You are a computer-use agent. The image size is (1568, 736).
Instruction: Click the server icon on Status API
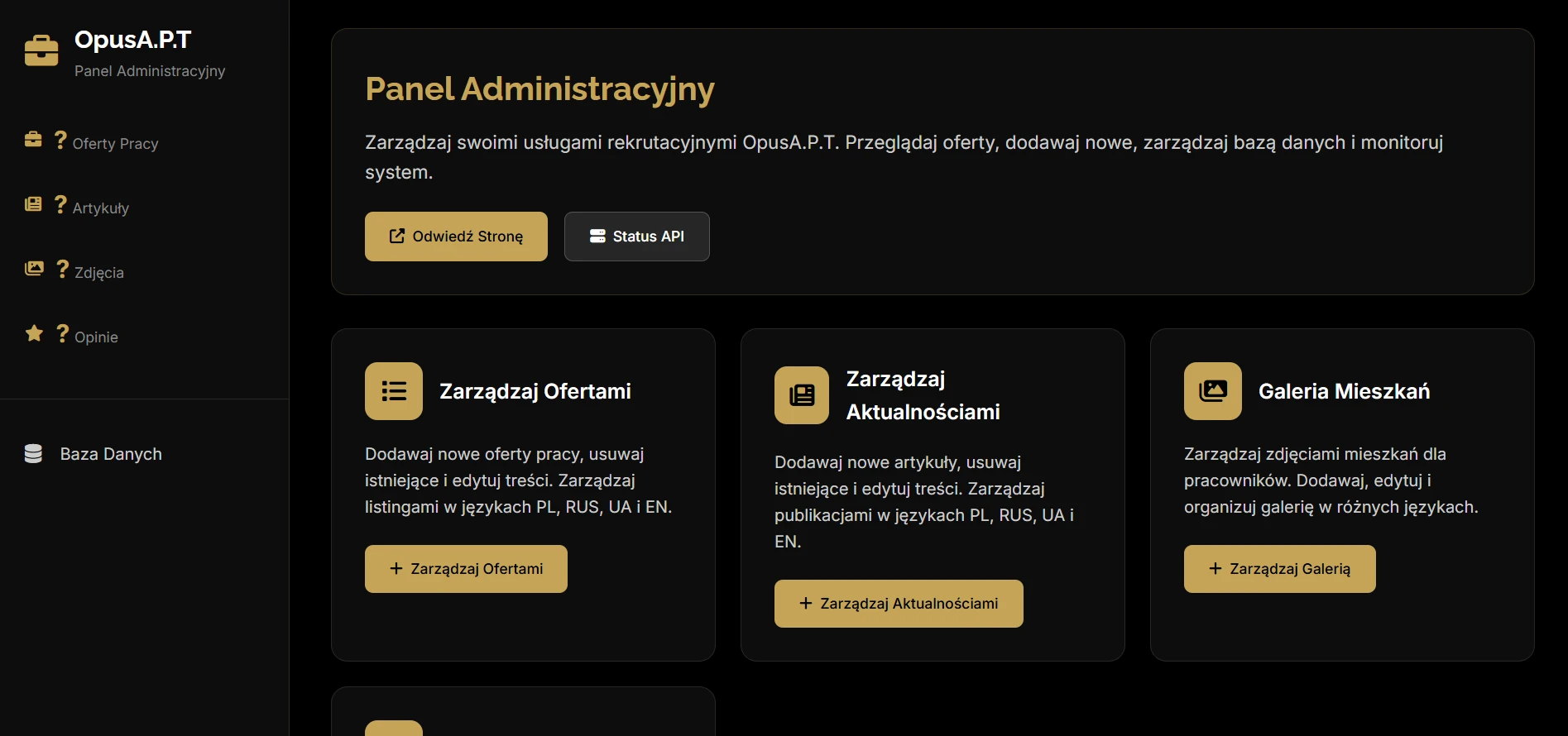click(x=597, y=236)
